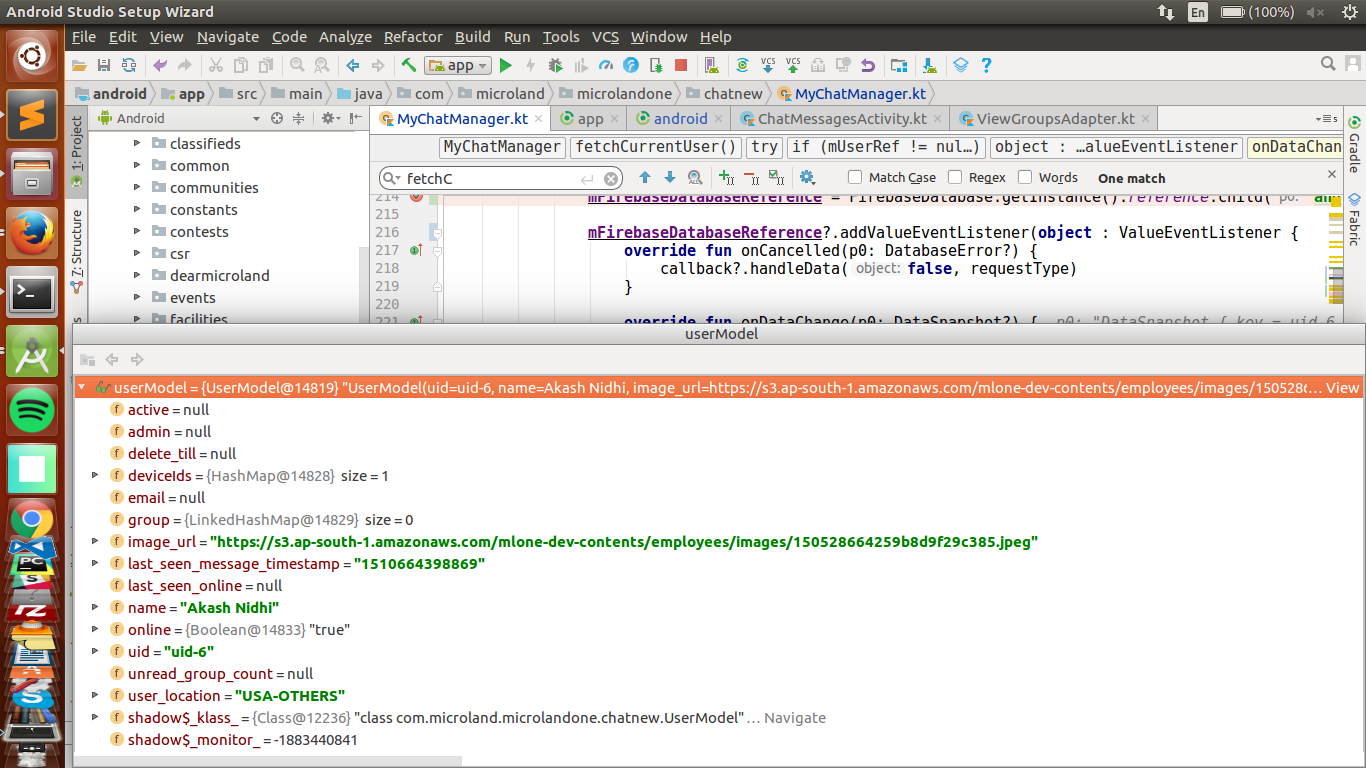Click the Scroll from Source target icon
The height and width of the screenshot is (768, 1366).
[x=277, y=118]
